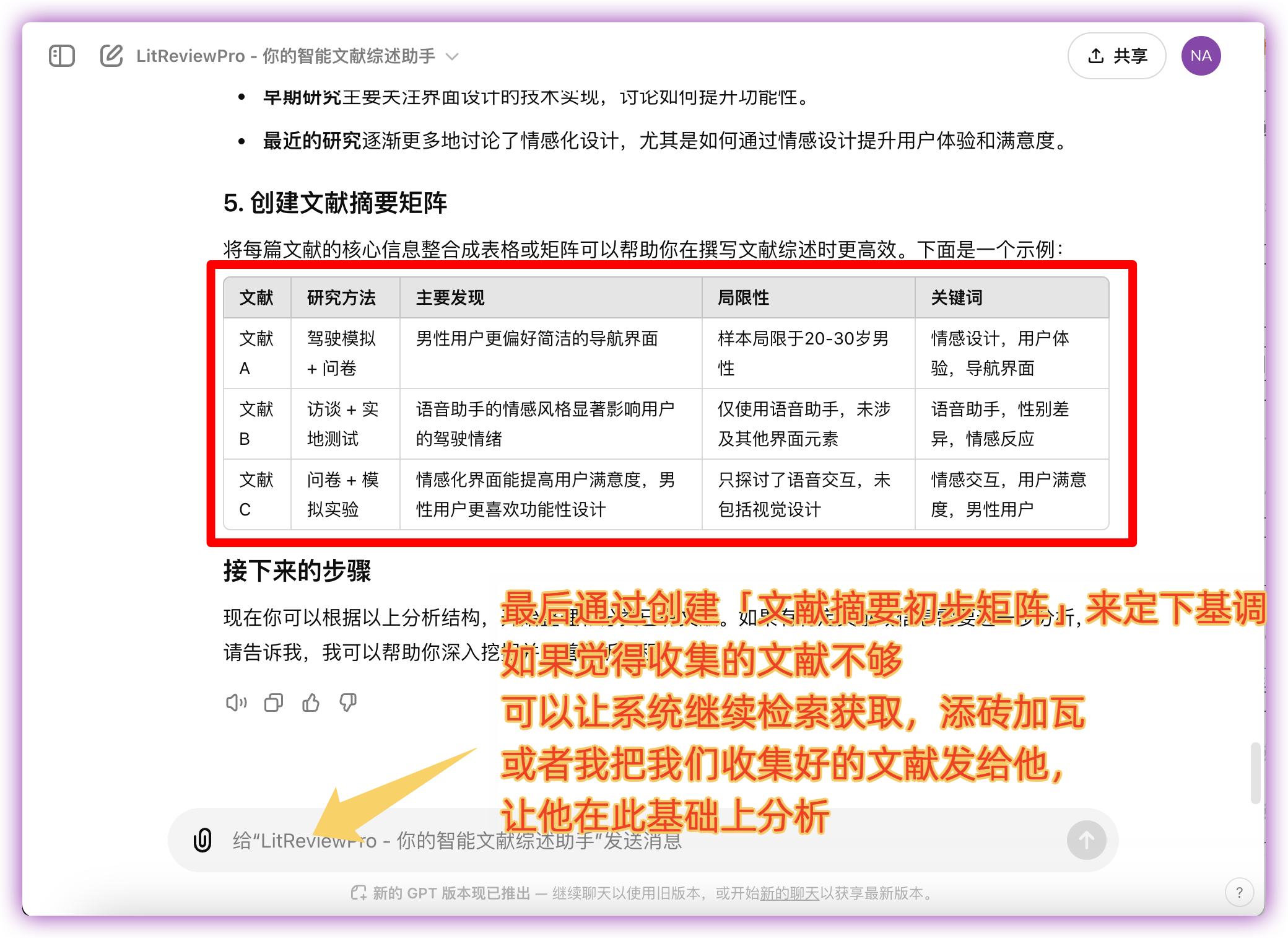The height and width of the screenshot is (938, 1288).
Task: Click the 驾驶模拟 + 问卷 cell
Action: point(346,353)
